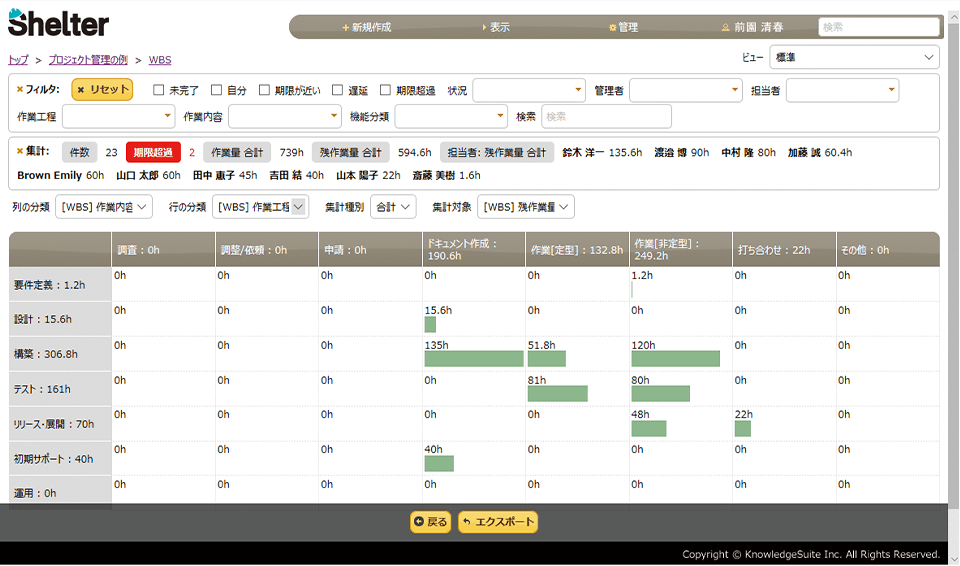The height and width of the screenshot is (566, 960).
Task: Click the 期限超過 red badge
Action: coord(153,153)
